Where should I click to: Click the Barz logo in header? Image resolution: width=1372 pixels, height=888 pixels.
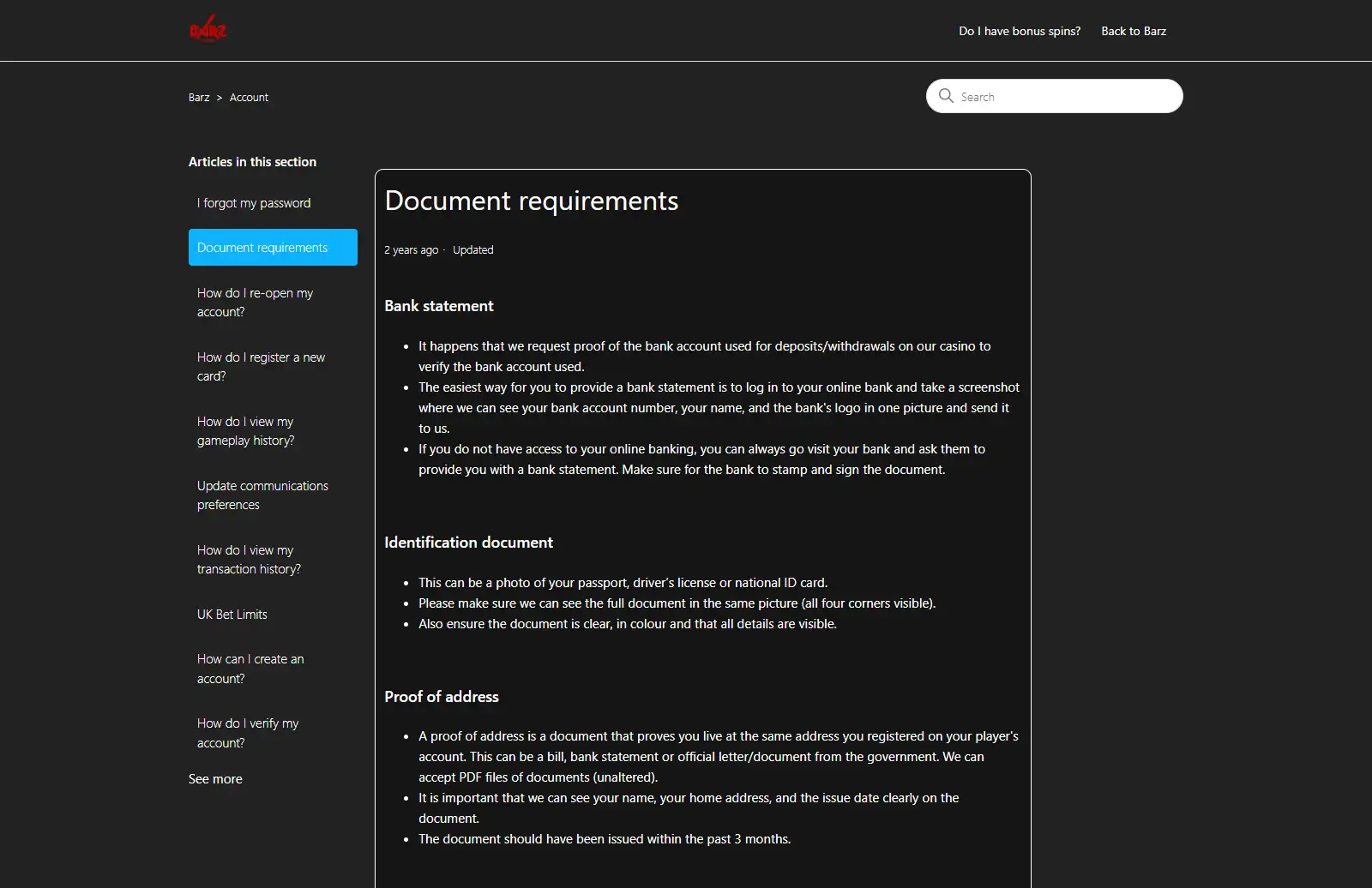click(208, 30)
